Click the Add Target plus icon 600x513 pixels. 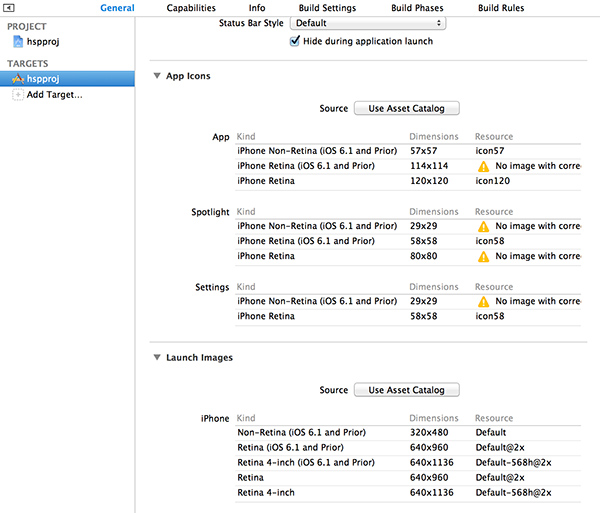[x=18, y=95]
